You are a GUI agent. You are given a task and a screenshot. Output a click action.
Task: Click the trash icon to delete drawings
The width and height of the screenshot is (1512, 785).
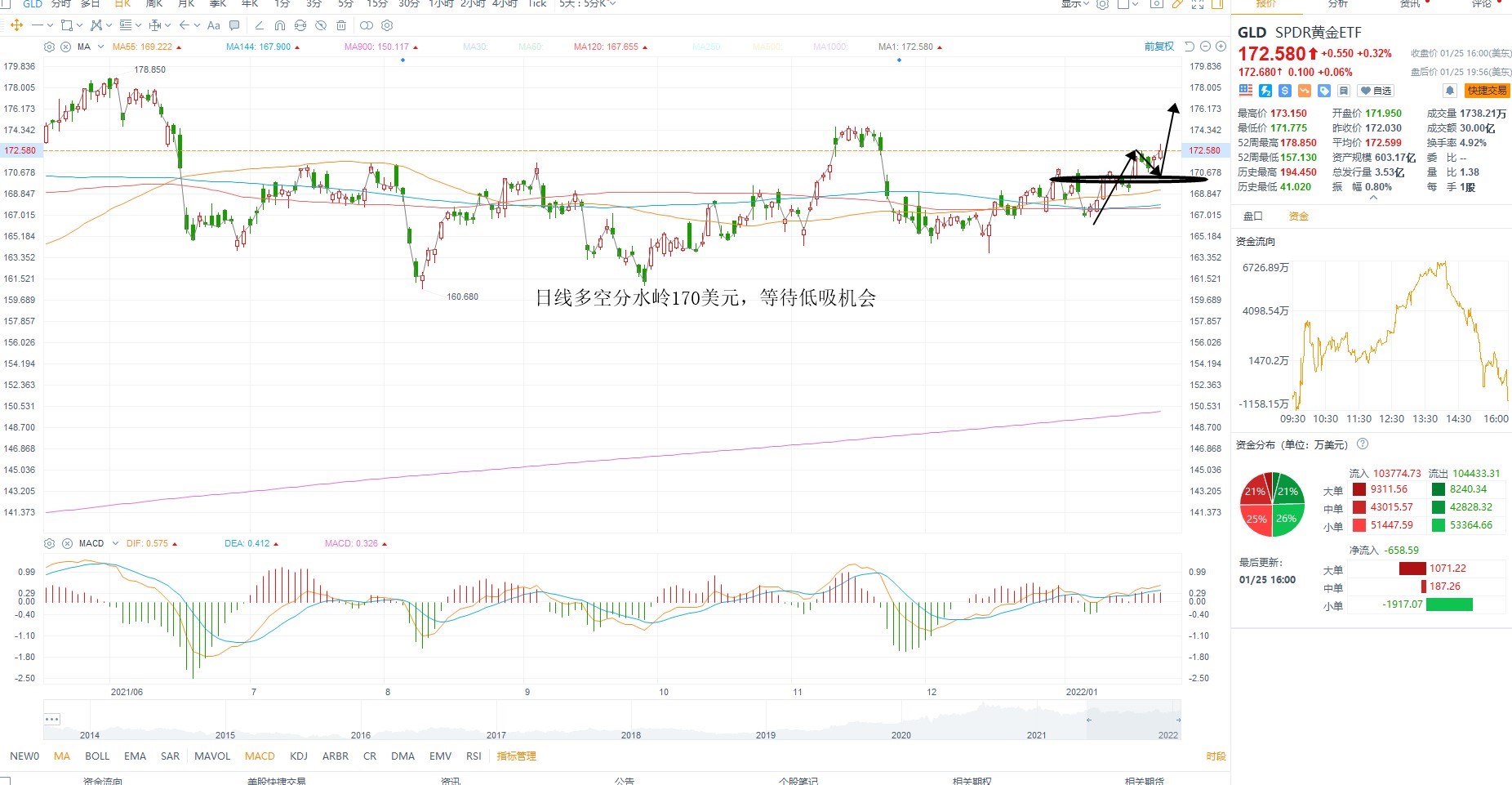click(x=341, y=25)
